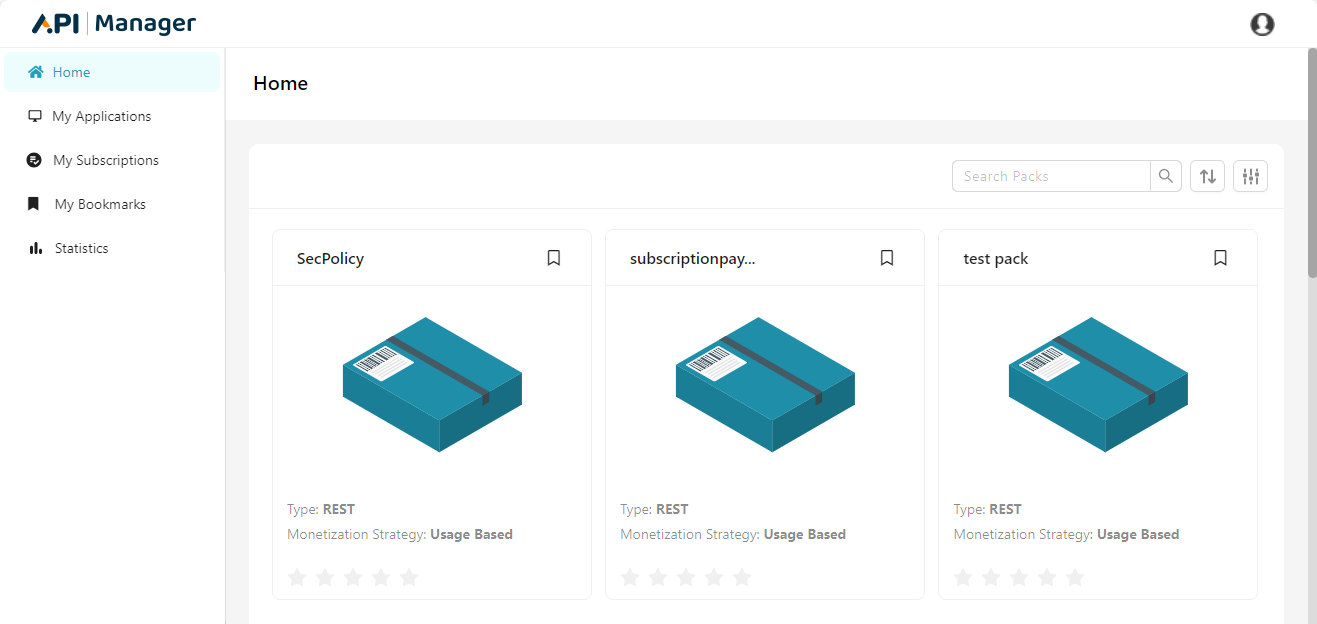Click the Home icon in the sidebar
This screenshot has width=1317, height=624.
(34, 72)
